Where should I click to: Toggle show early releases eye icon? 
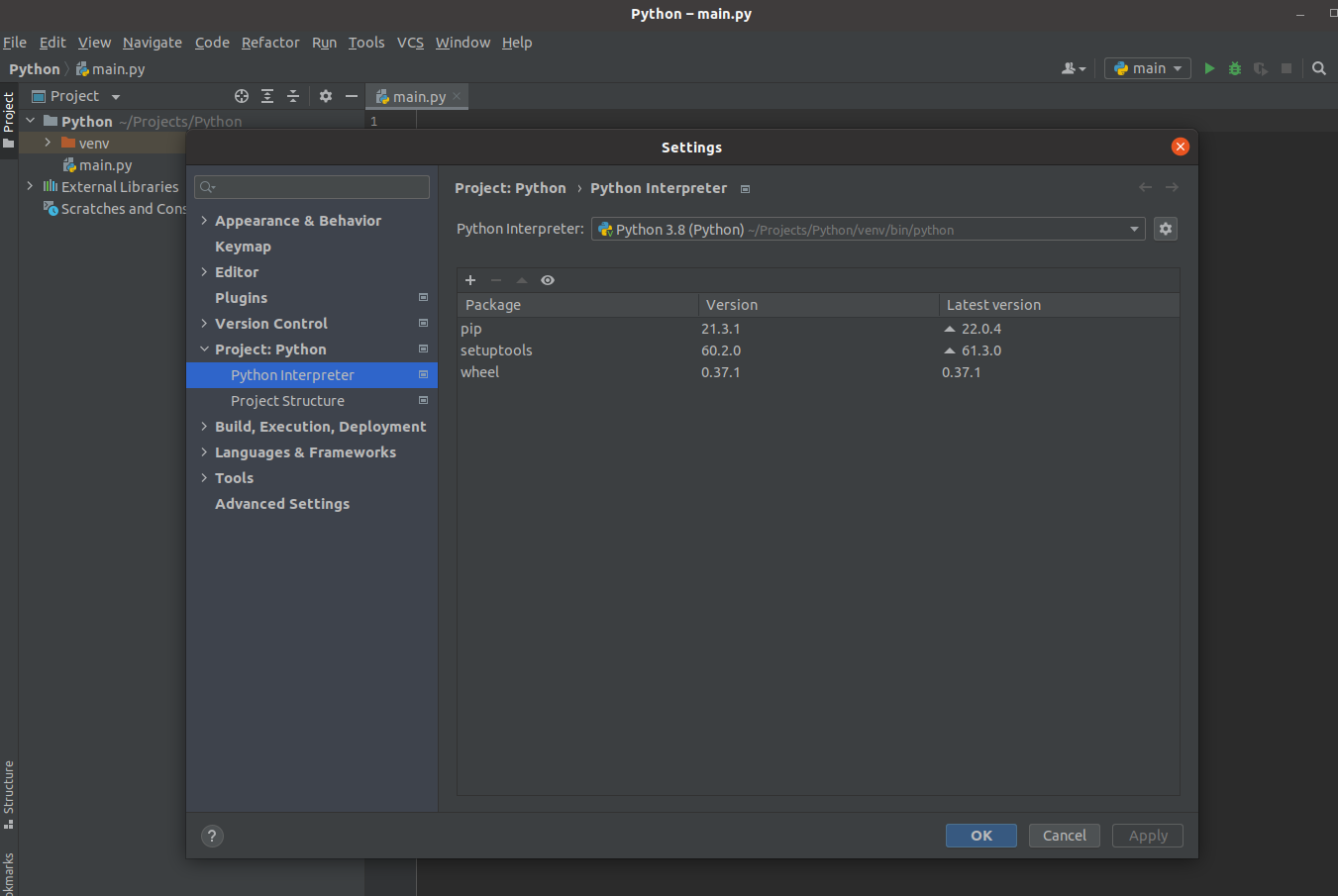click(548, 280)
